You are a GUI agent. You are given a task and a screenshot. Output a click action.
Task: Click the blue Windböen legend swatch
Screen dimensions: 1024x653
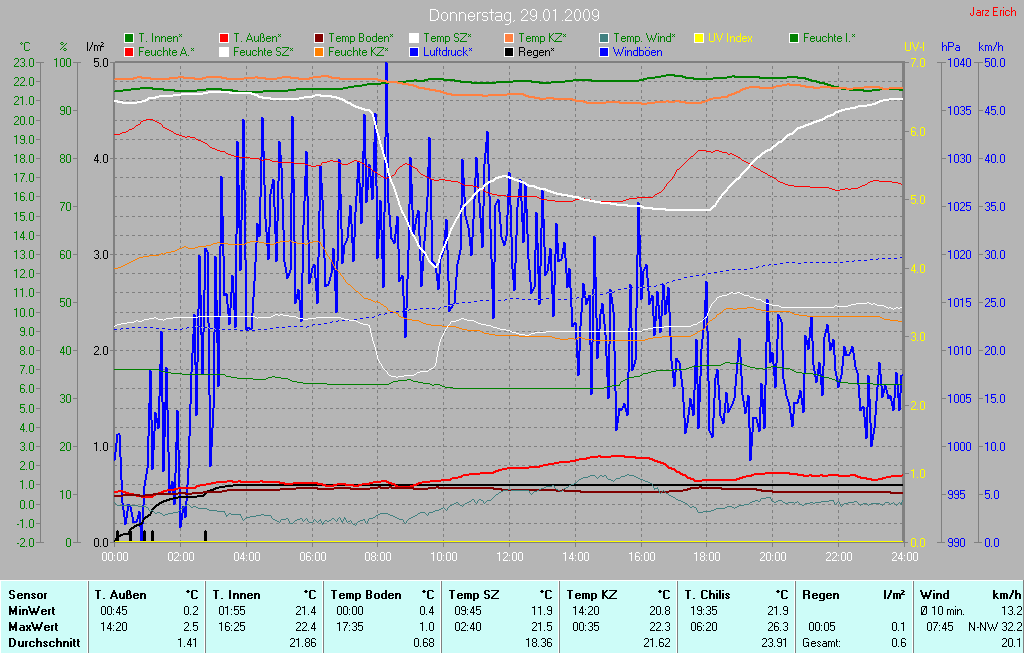[604, 52]
